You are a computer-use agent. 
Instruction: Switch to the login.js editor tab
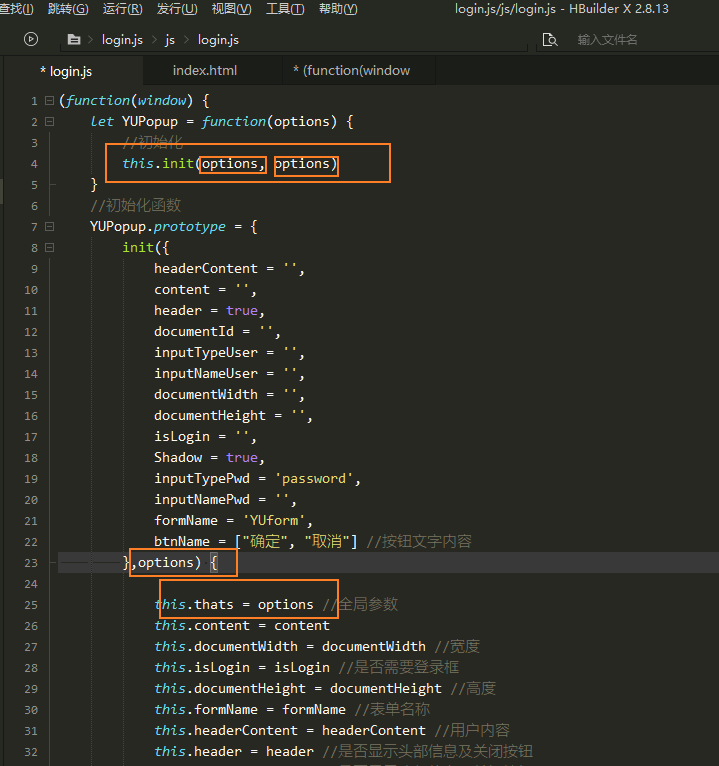coord(73,71)
